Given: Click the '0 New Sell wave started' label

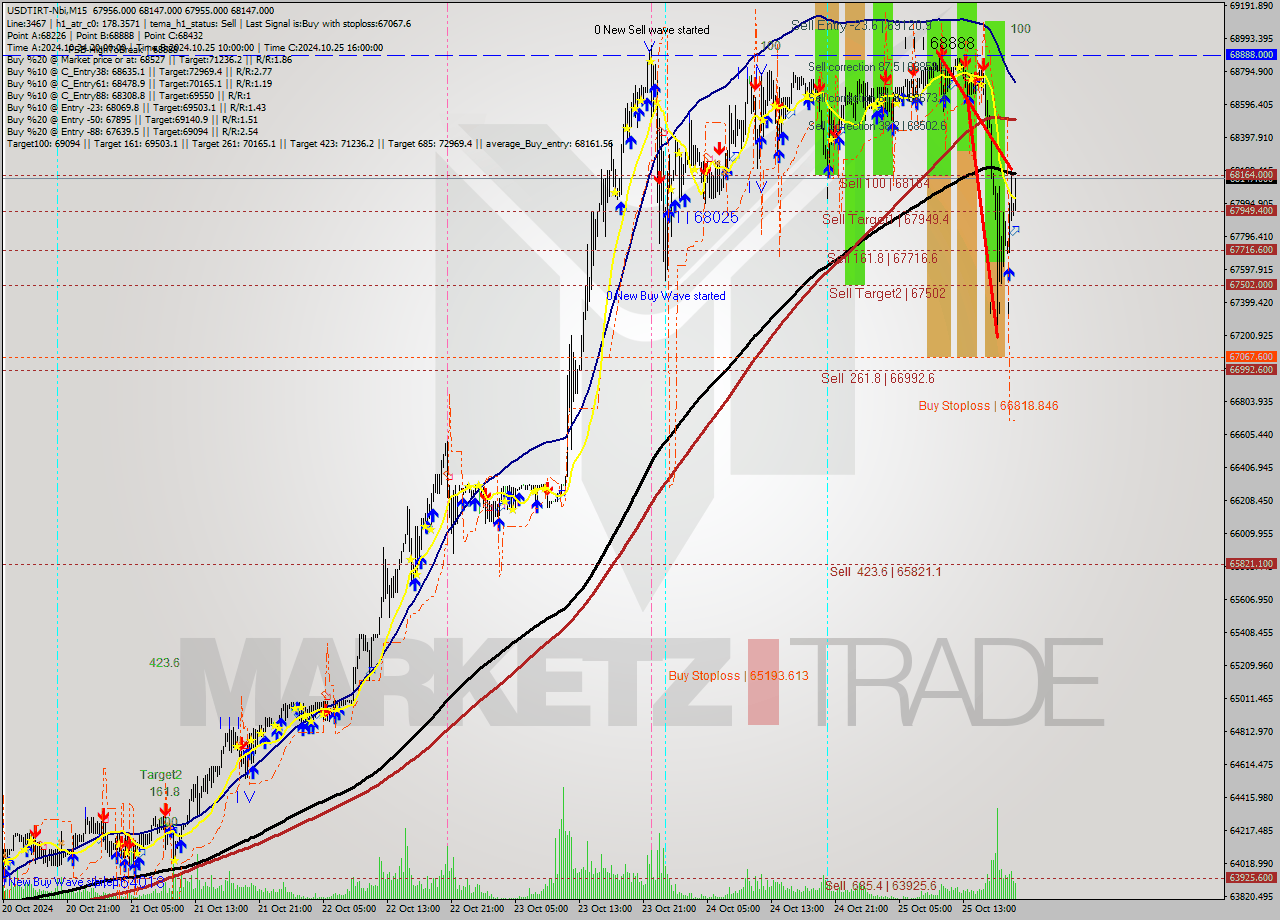Looking at the screenshot, I should [652, 30].
